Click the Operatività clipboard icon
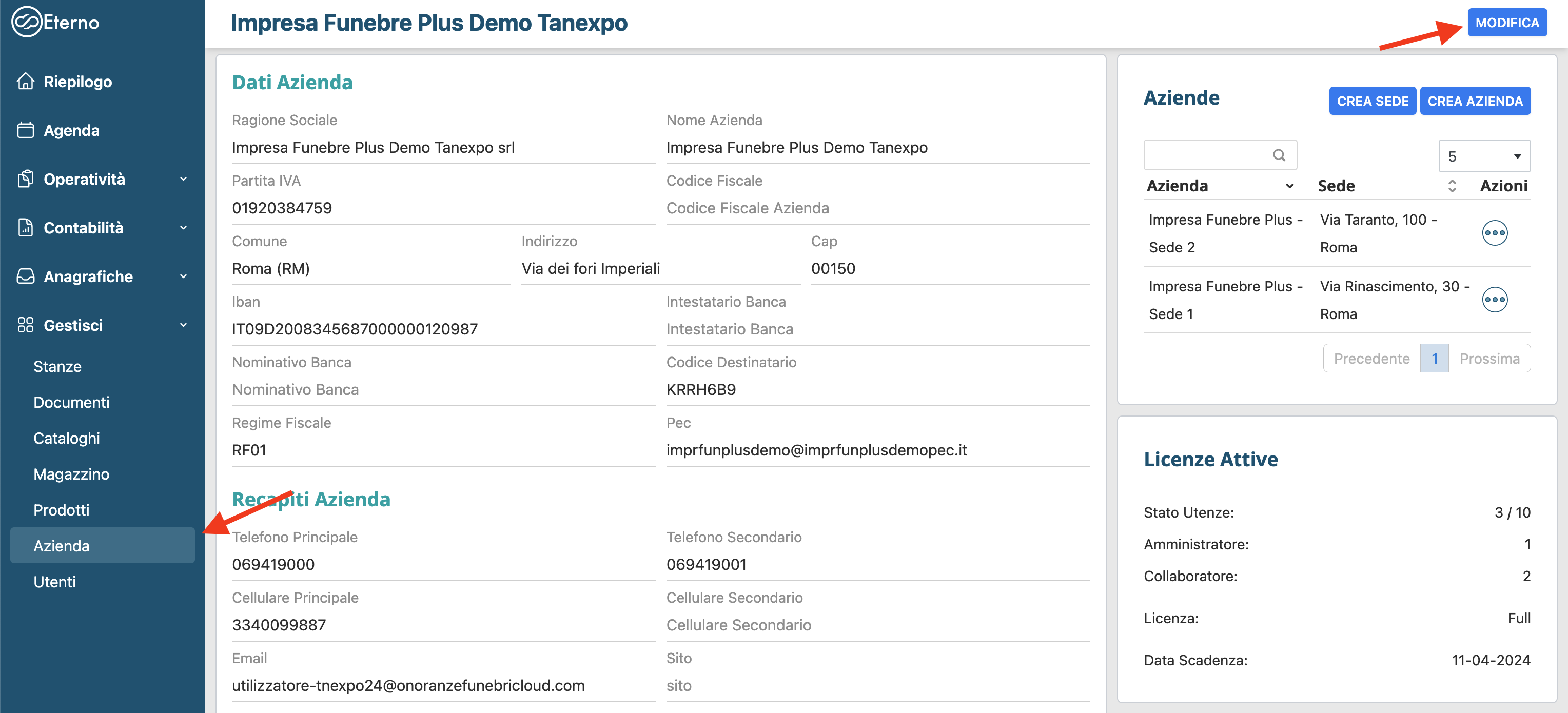This screenshot has height=713, width=1568. point(26,179)
